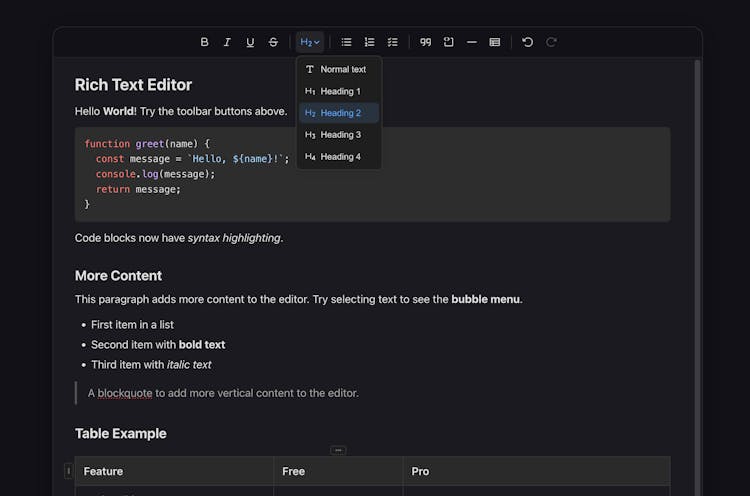Insert a bullet list
750x496 pixels.
(x=346, y=42)
